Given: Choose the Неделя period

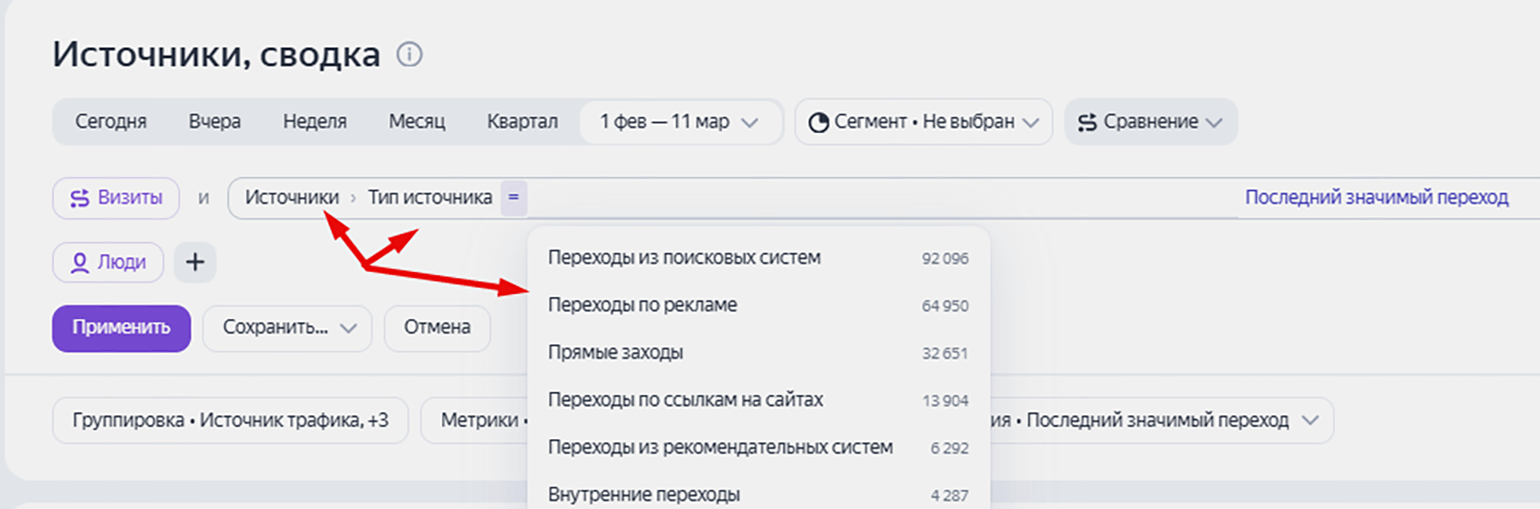Looking at the screenshot, I should [x=315, y=122].
